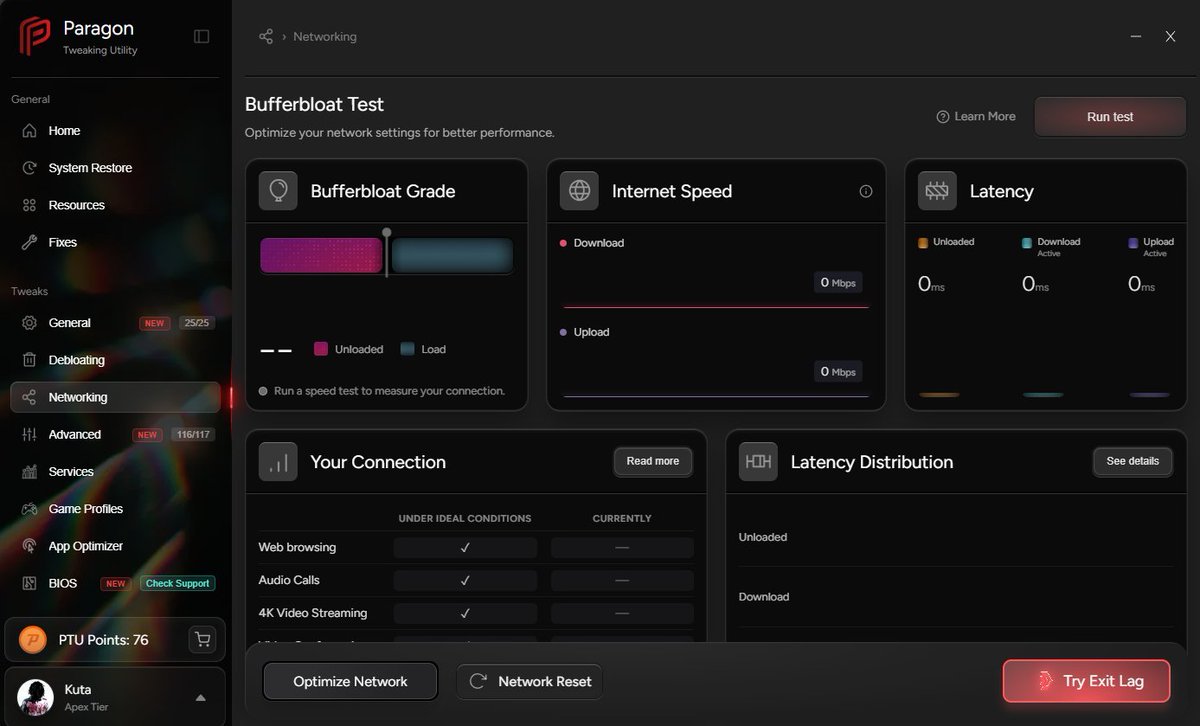This screenshot has height=726, width=1200.
Task: Click the Game Profiles controller icon
Action: coord(29,509)
